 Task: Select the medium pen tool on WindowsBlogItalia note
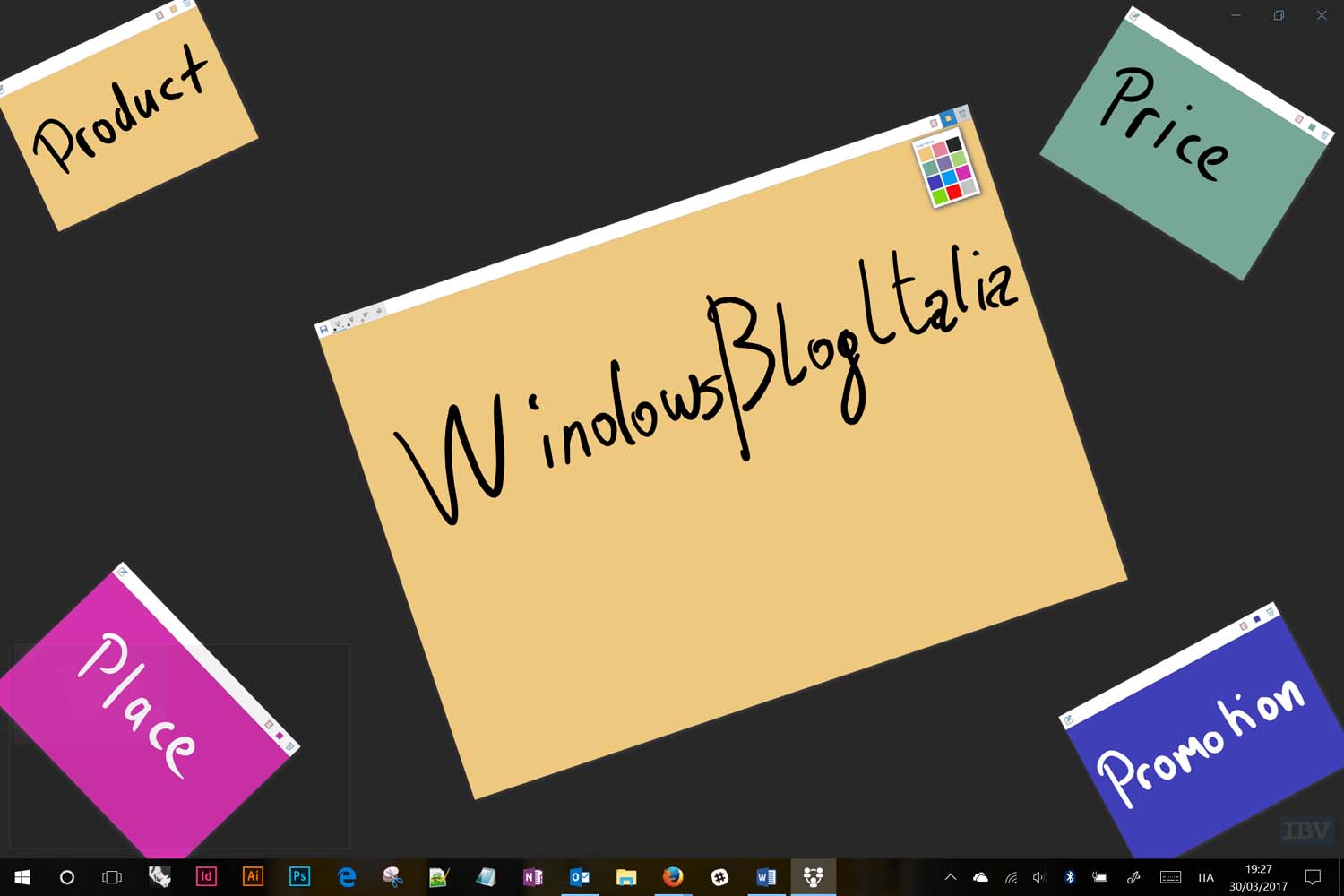tap(350, 322)
